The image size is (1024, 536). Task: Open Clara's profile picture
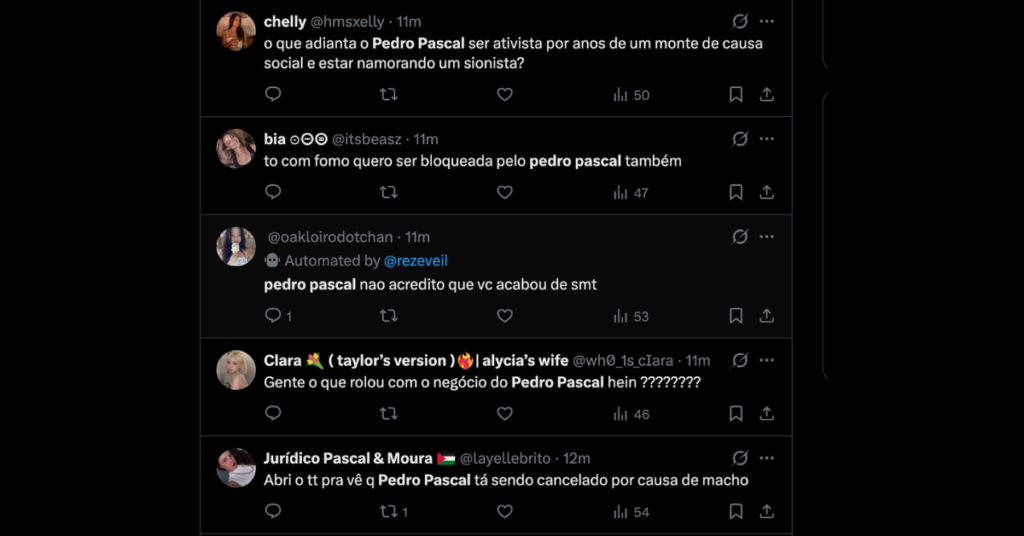[236, 370]
